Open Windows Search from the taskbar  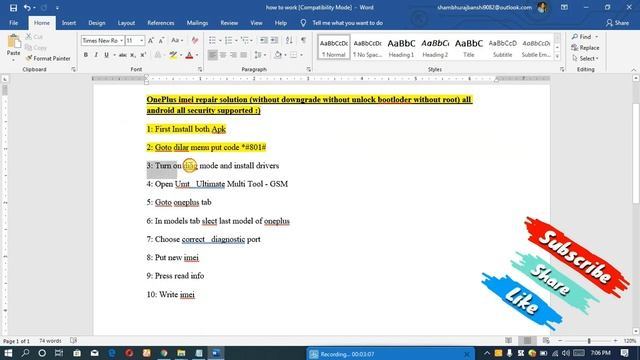tap(25, 353)
